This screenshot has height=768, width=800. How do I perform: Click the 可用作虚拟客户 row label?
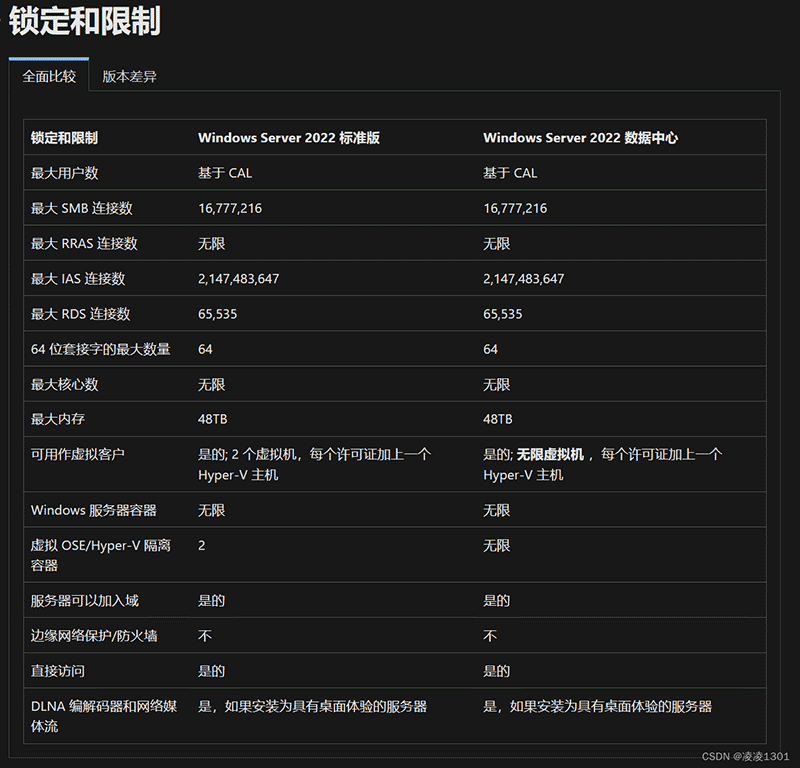coord(78,454)
